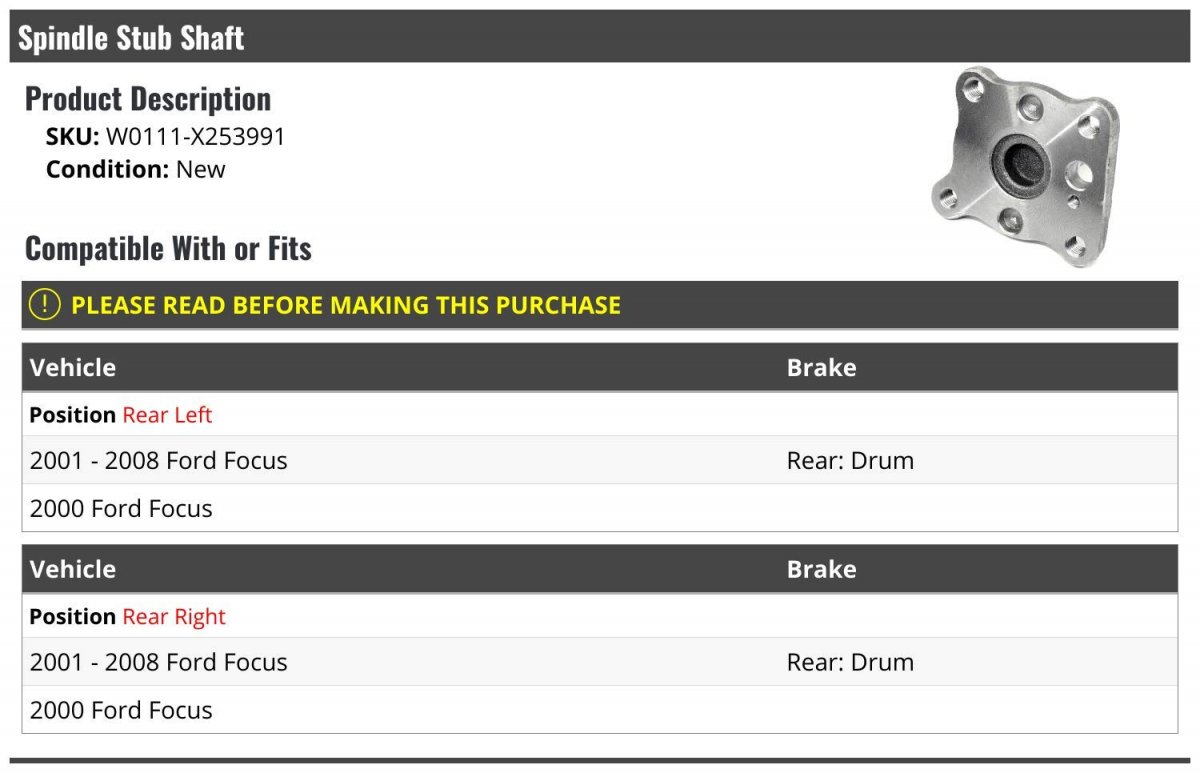Select the 2000 Ford Focus row under Rear Right
This screenshot has height=773, width=1200.
[x=600, y=710]
